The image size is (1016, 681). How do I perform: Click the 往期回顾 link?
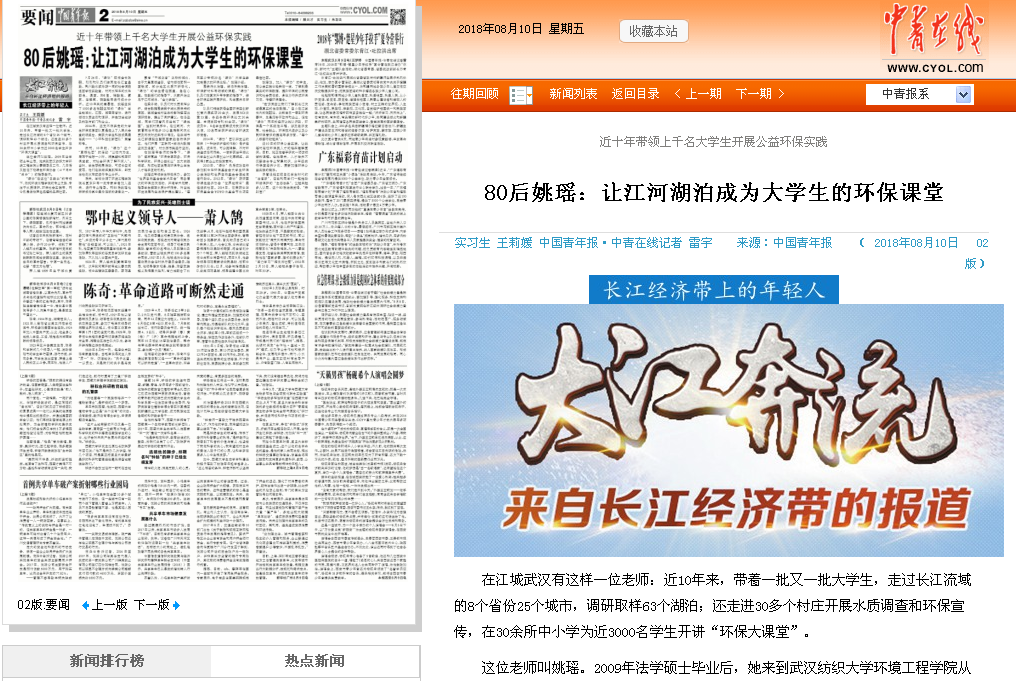tap(474, 94)
